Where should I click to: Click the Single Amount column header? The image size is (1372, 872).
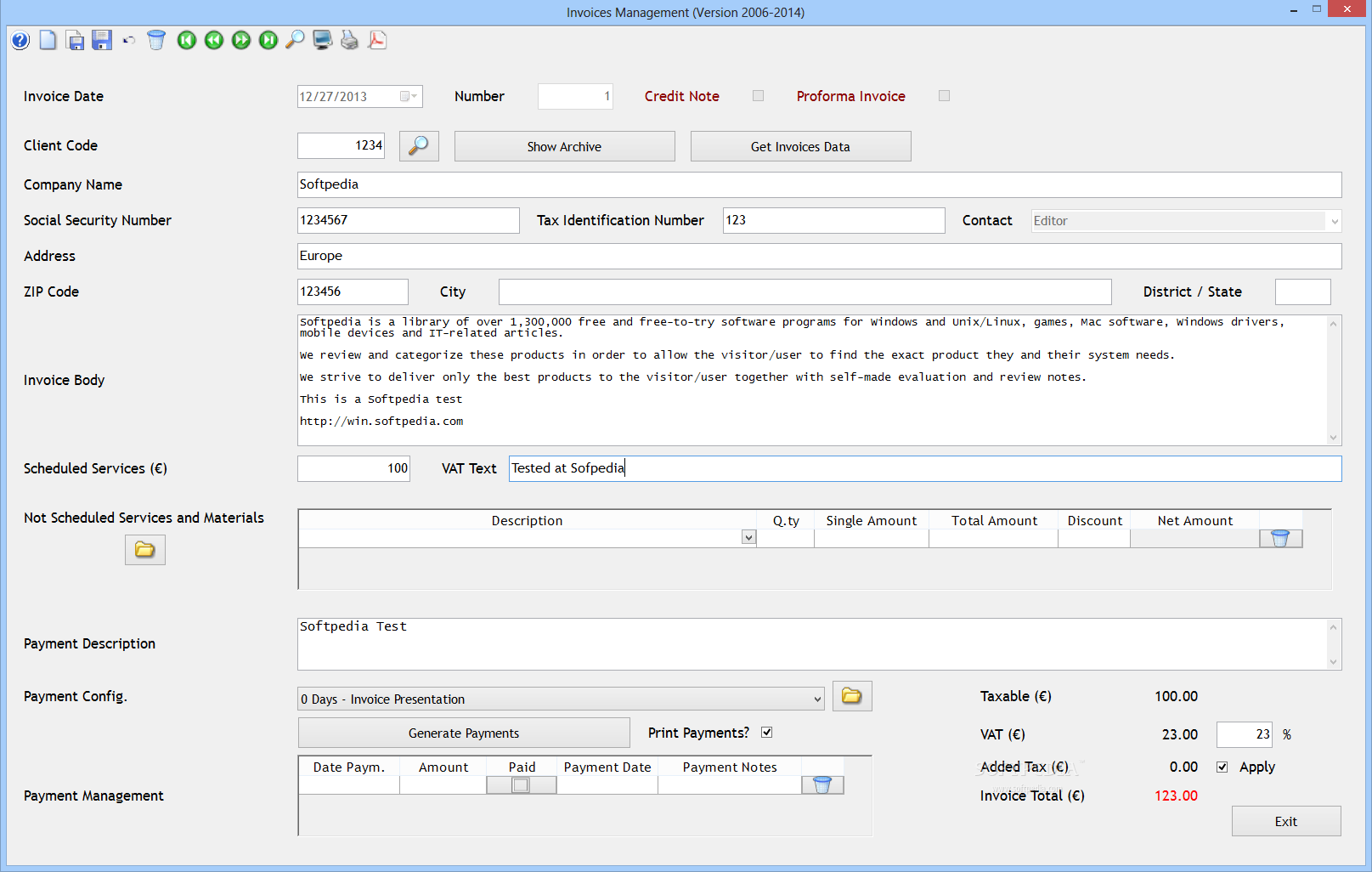(x=872, y=520)
